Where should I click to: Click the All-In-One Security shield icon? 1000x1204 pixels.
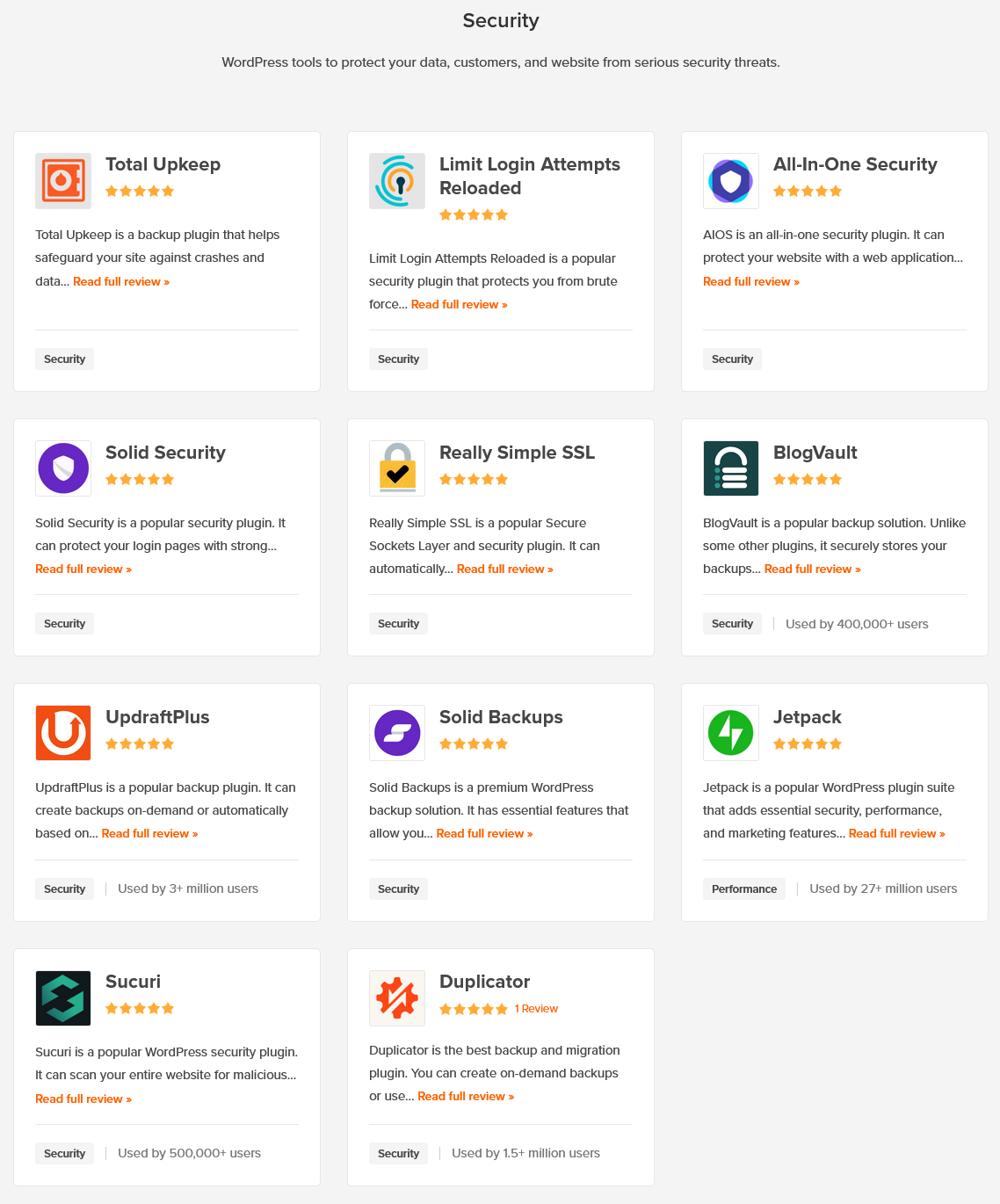coord(731,181)
